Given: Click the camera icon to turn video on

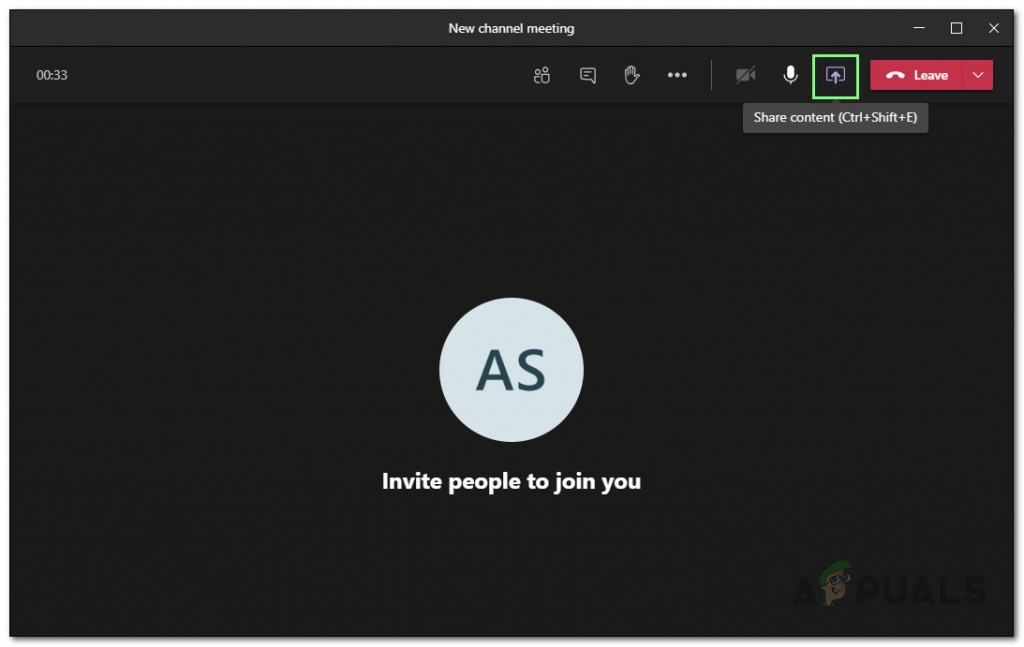Looking at the screenshot, I should tap(746, 75).
